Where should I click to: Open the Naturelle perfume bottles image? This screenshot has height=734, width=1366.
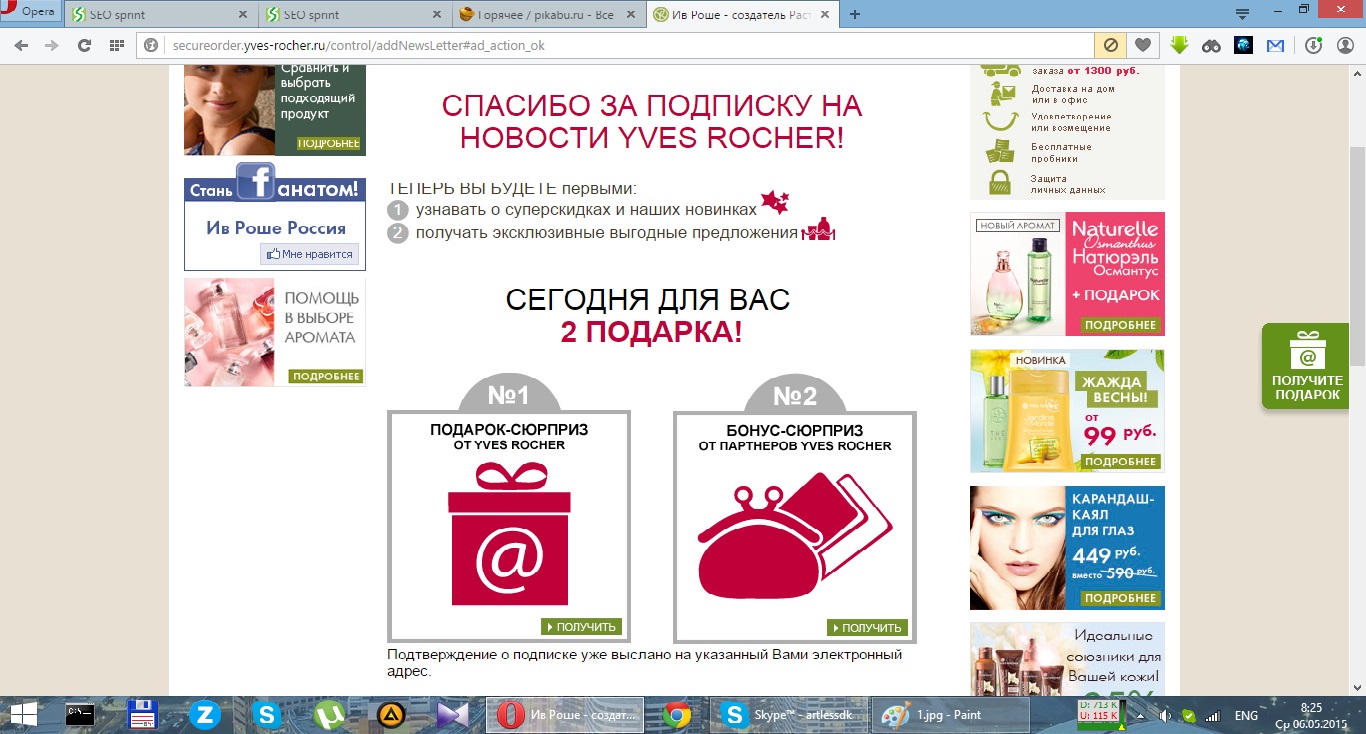(1017, 274)
